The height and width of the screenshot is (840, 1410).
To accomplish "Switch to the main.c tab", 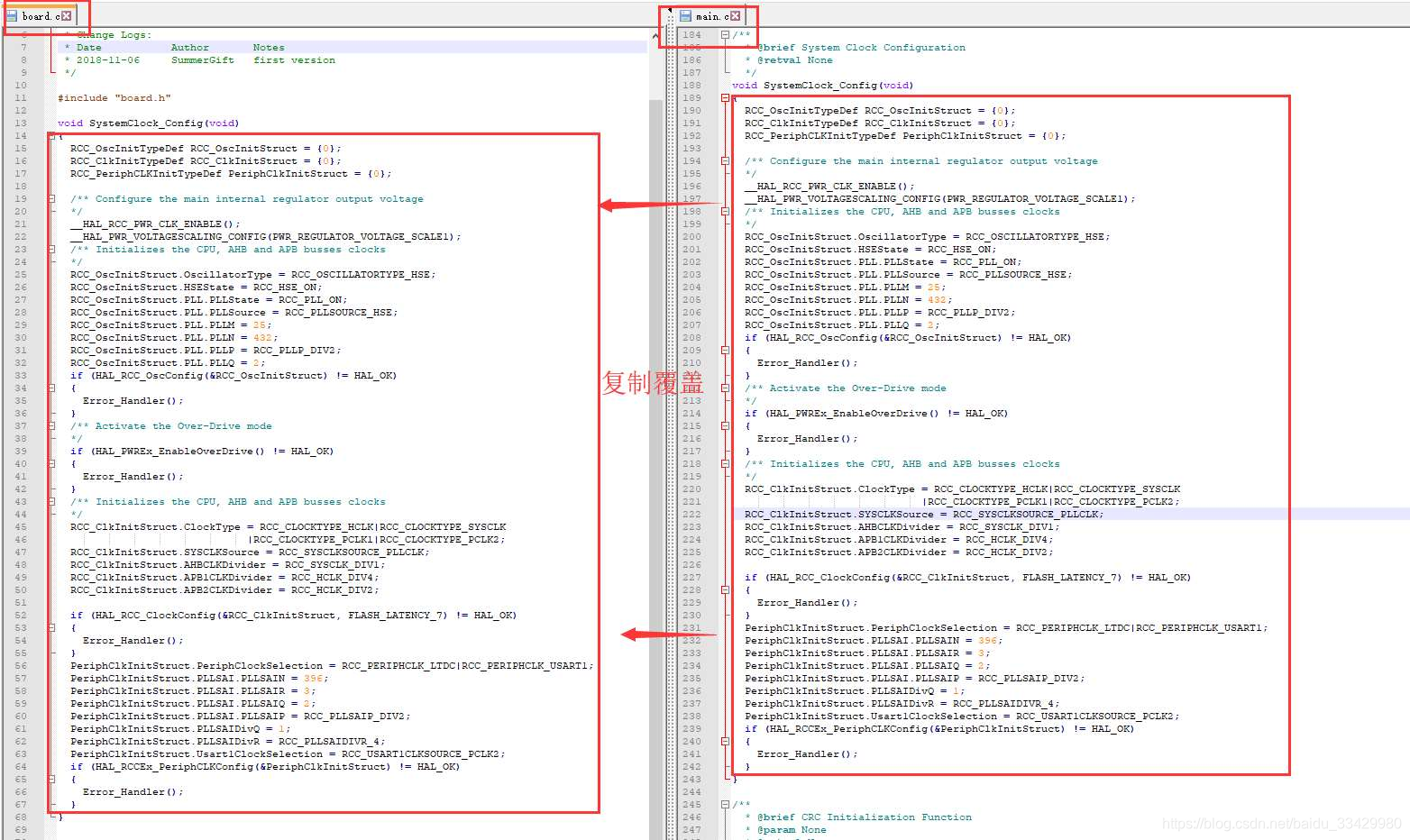I will pos(710,16).
